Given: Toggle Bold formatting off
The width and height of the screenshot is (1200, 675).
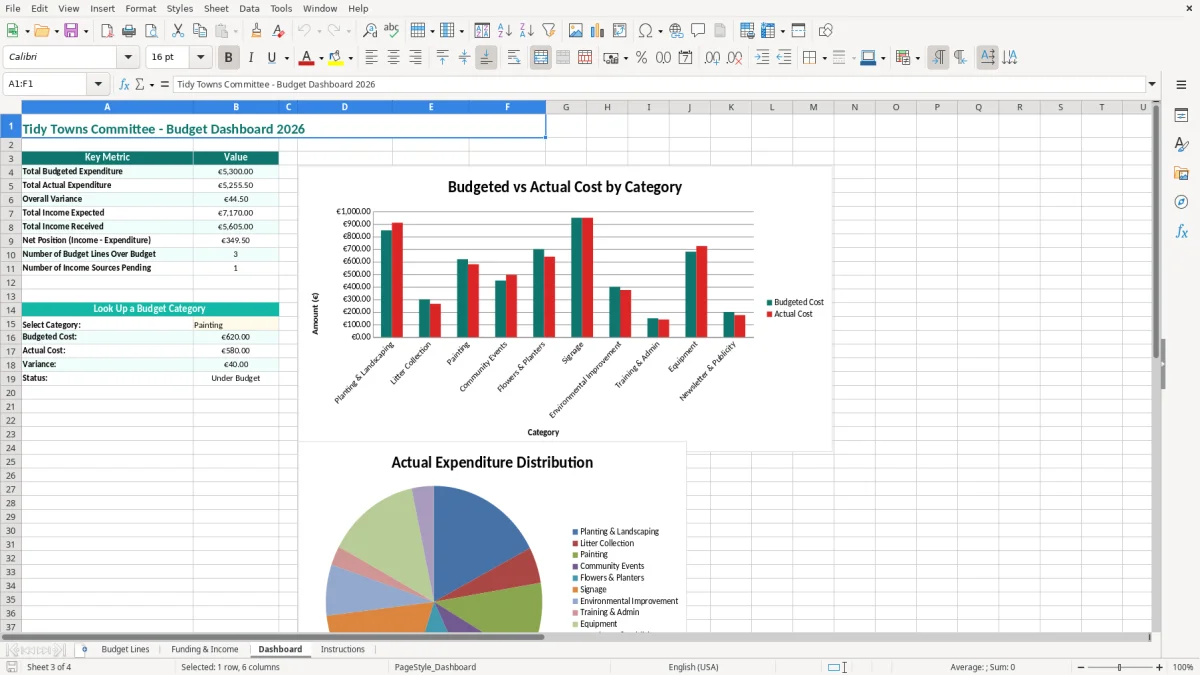Looking at the screenshot, I should pyautogui.click(x=228, y=58).
